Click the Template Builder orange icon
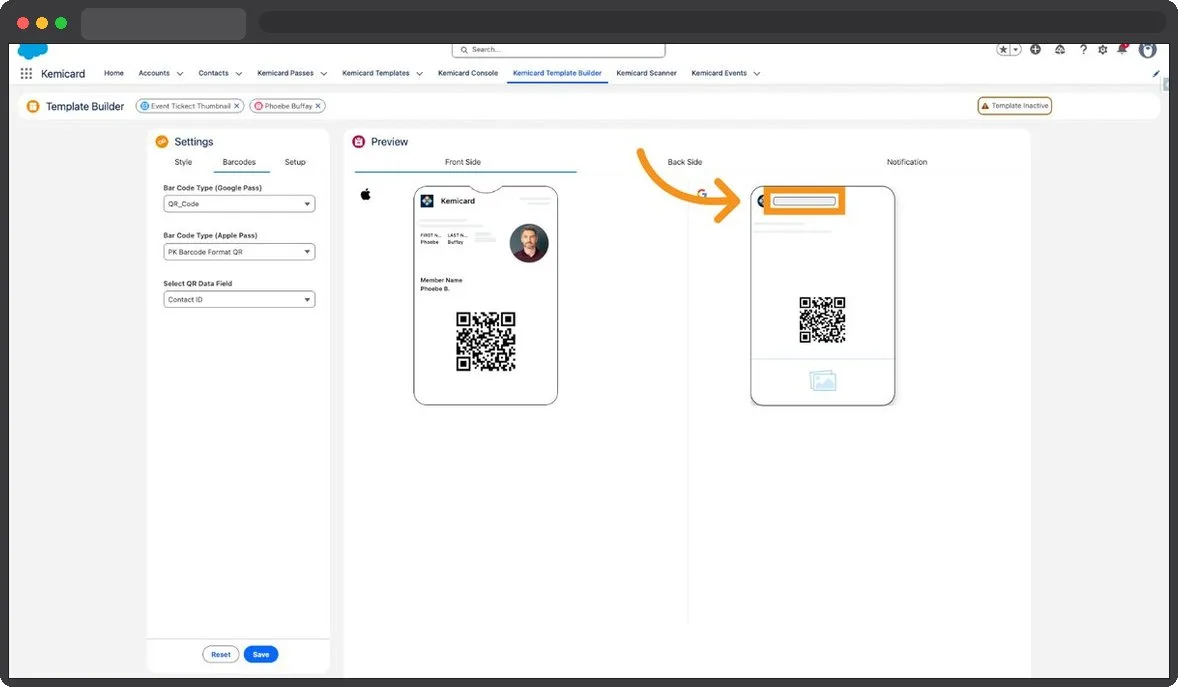The width and height of the screenshot is (1178, 687). (33, 106)
